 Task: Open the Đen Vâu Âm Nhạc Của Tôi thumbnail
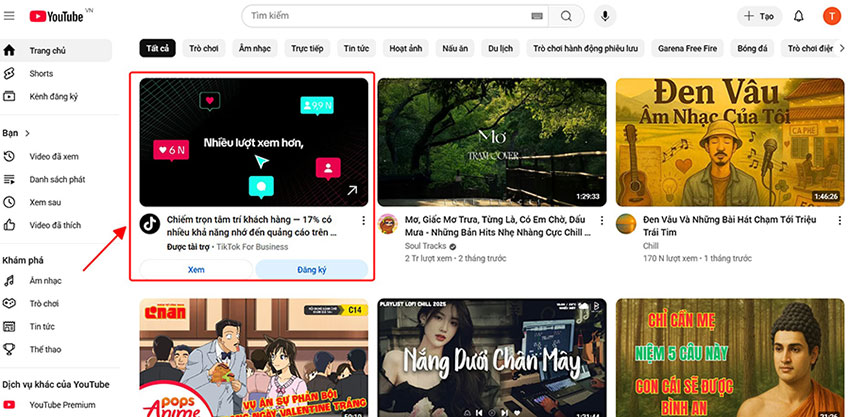730,142
